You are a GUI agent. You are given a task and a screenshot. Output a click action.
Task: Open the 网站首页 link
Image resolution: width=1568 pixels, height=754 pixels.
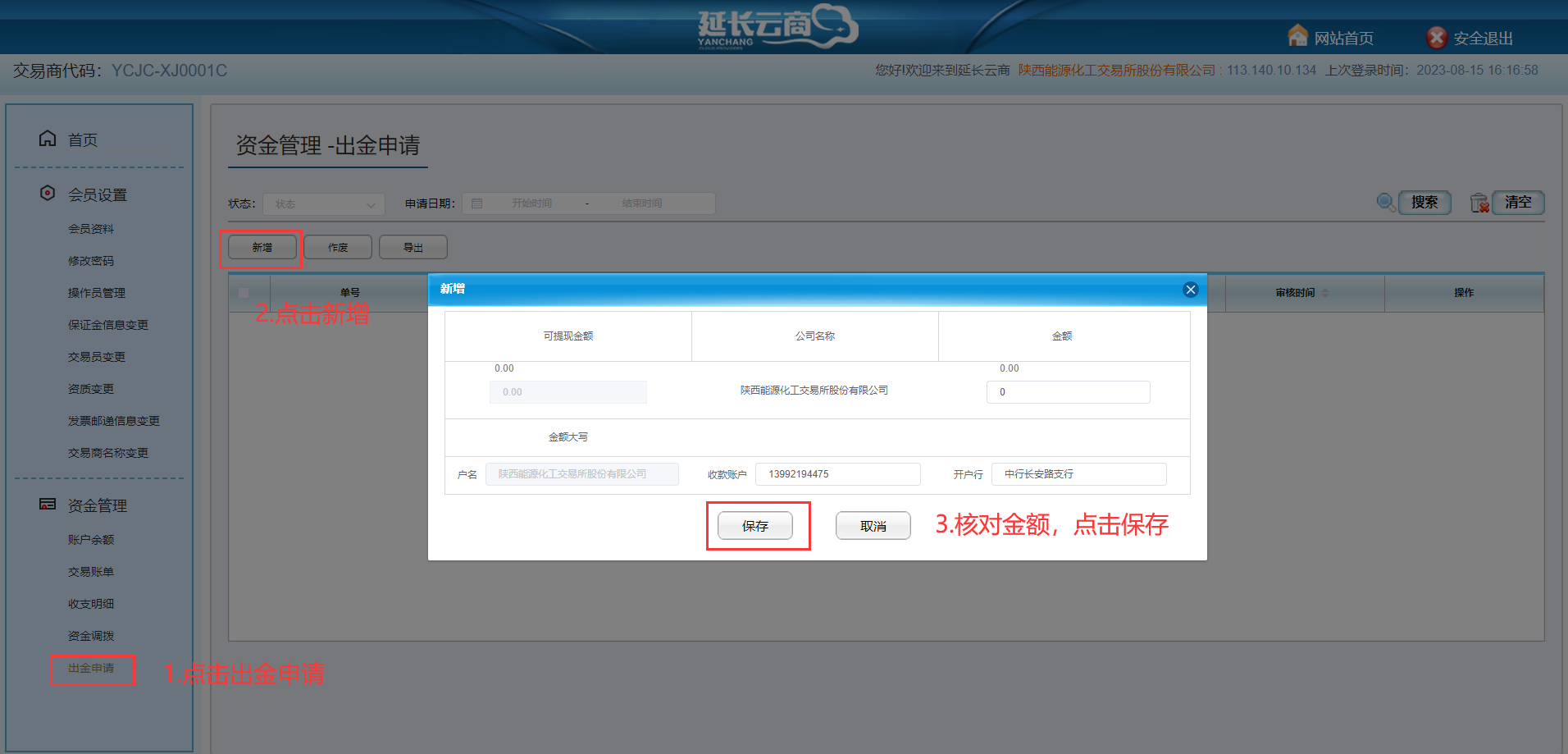coord(1344,38)
